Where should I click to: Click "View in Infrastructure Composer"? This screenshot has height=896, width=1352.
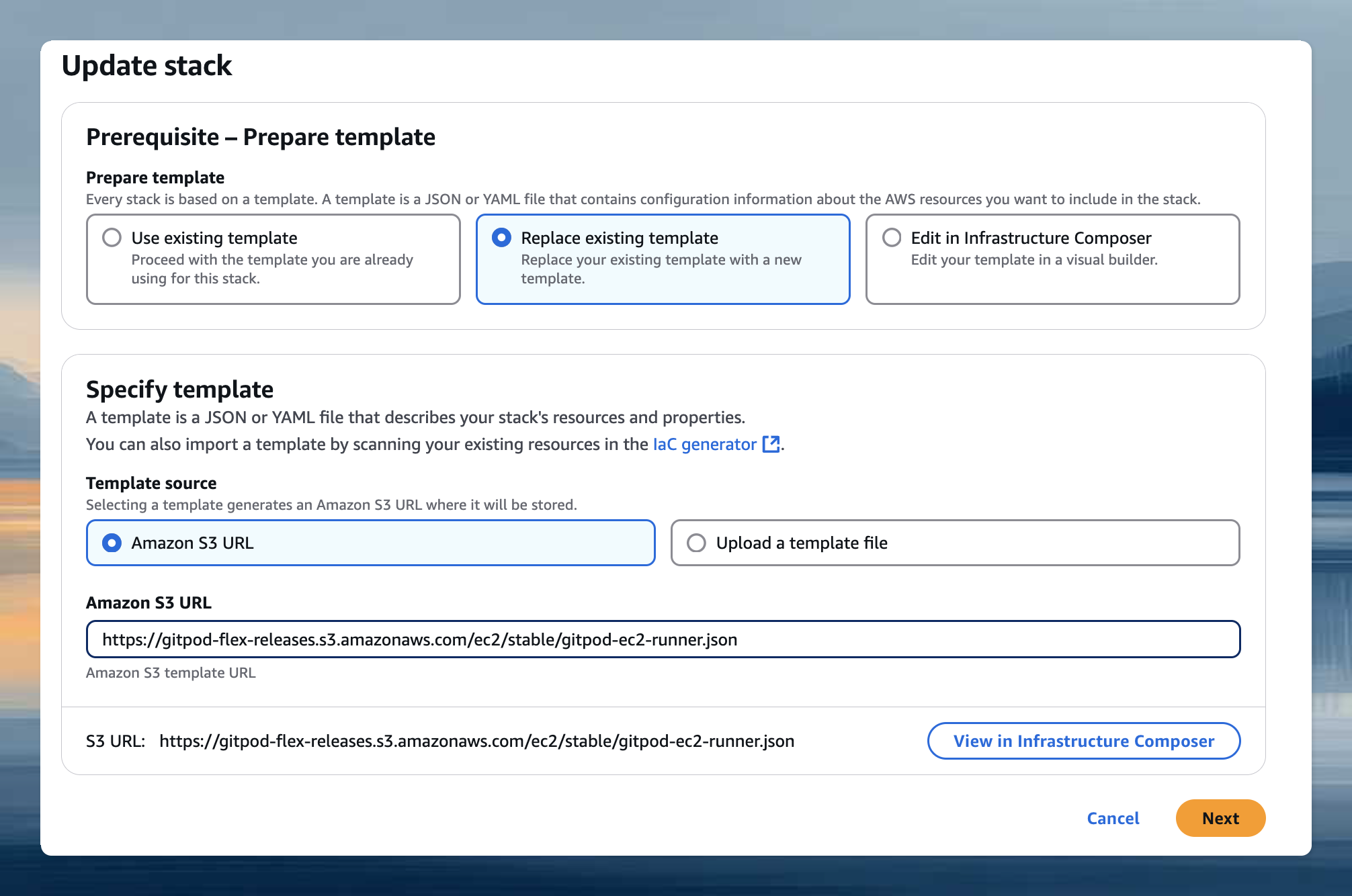(x=1083, y=741)
